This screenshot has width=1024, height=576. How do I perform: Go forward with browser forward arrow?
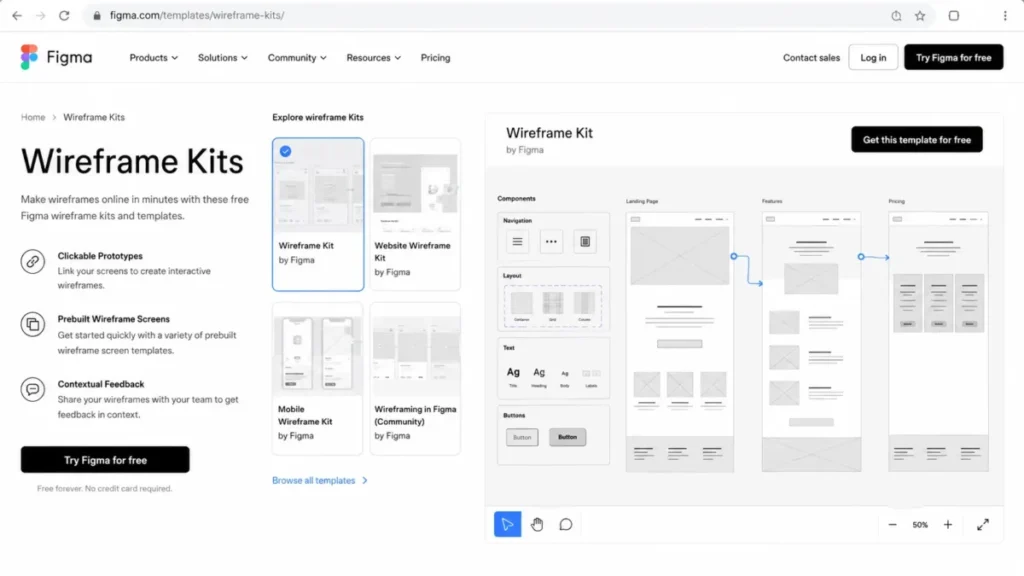pos(40,16)
